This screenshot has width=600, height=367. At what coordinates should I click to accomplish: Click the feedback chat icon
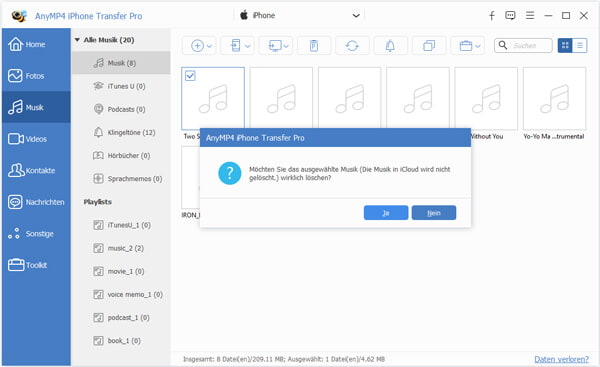tap(510, 15)
